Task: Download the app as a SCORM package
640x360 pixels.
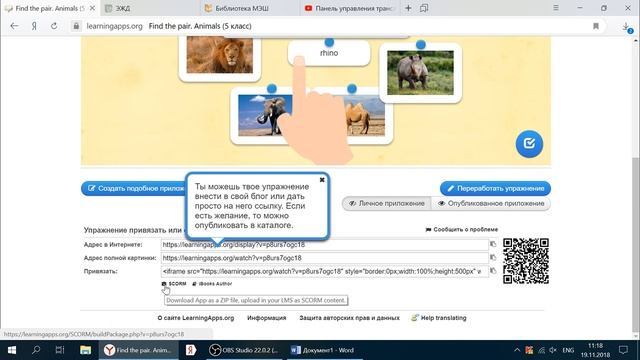Action: point(174,284)
